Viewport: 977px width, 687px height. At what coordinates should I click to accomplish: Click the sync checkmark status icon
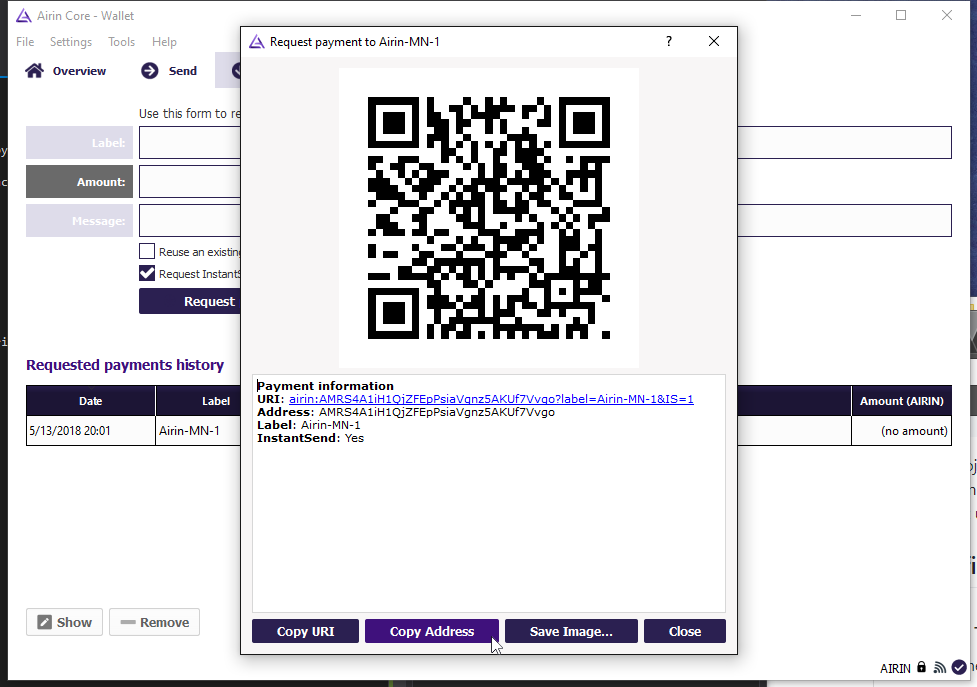click(959, 668)
